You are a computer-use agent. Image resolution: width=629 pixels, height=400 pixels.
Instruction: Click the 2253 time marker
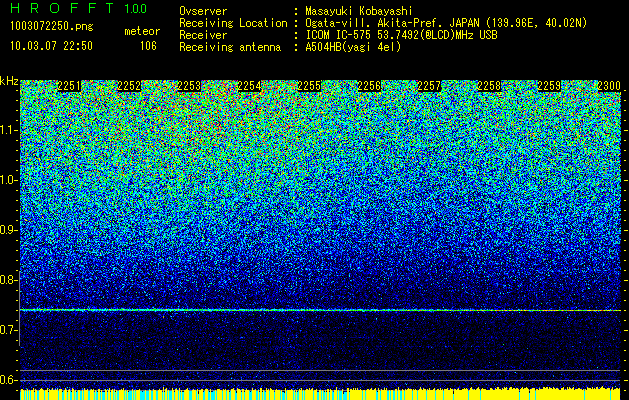click(x=189, y=86)
